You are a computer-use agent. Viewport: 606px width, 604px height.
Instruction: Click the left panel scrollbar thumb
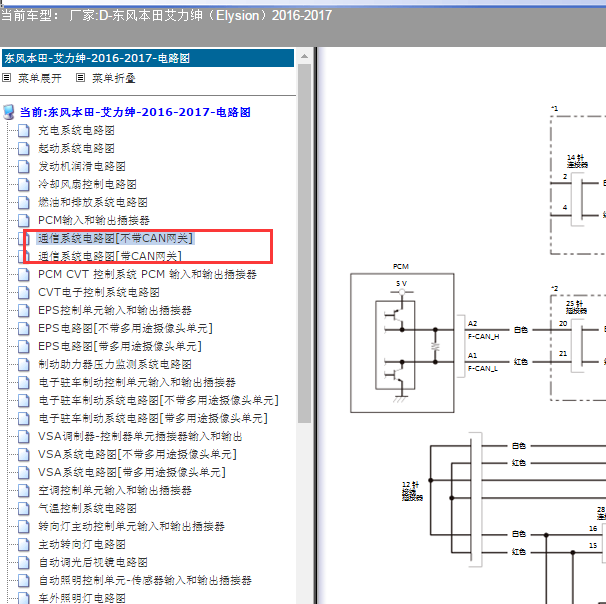[x=305, y=243]
